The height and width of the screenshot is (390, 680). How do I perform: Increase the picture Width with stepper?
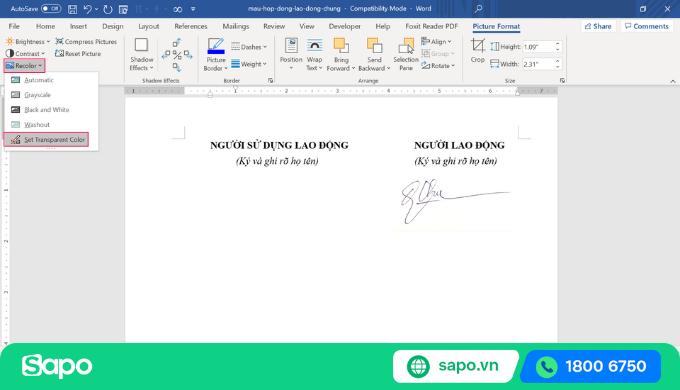[558, 61]
